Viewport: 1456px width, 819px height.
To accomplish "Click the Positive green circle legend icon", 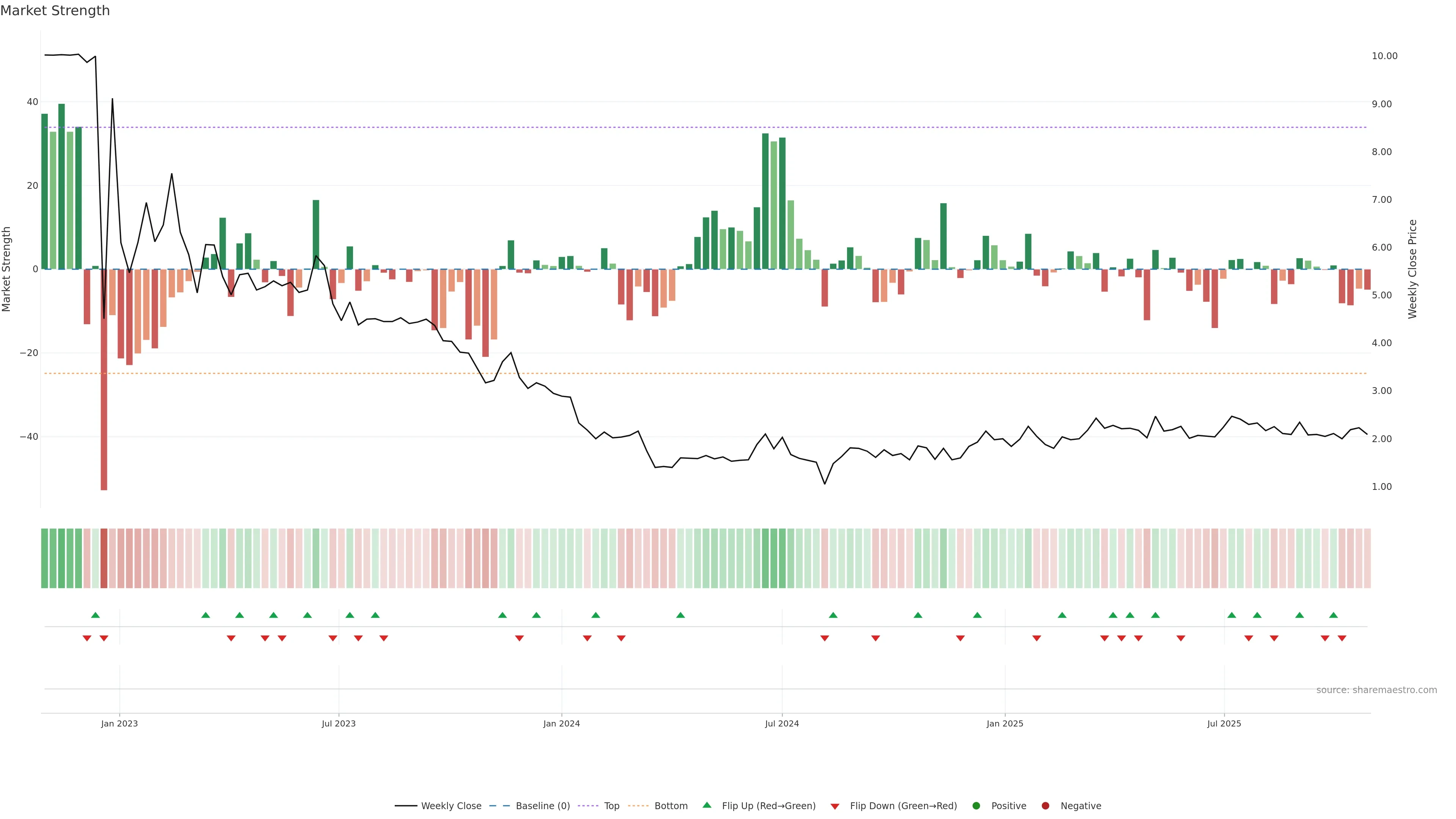I will (x=976, y=805).
